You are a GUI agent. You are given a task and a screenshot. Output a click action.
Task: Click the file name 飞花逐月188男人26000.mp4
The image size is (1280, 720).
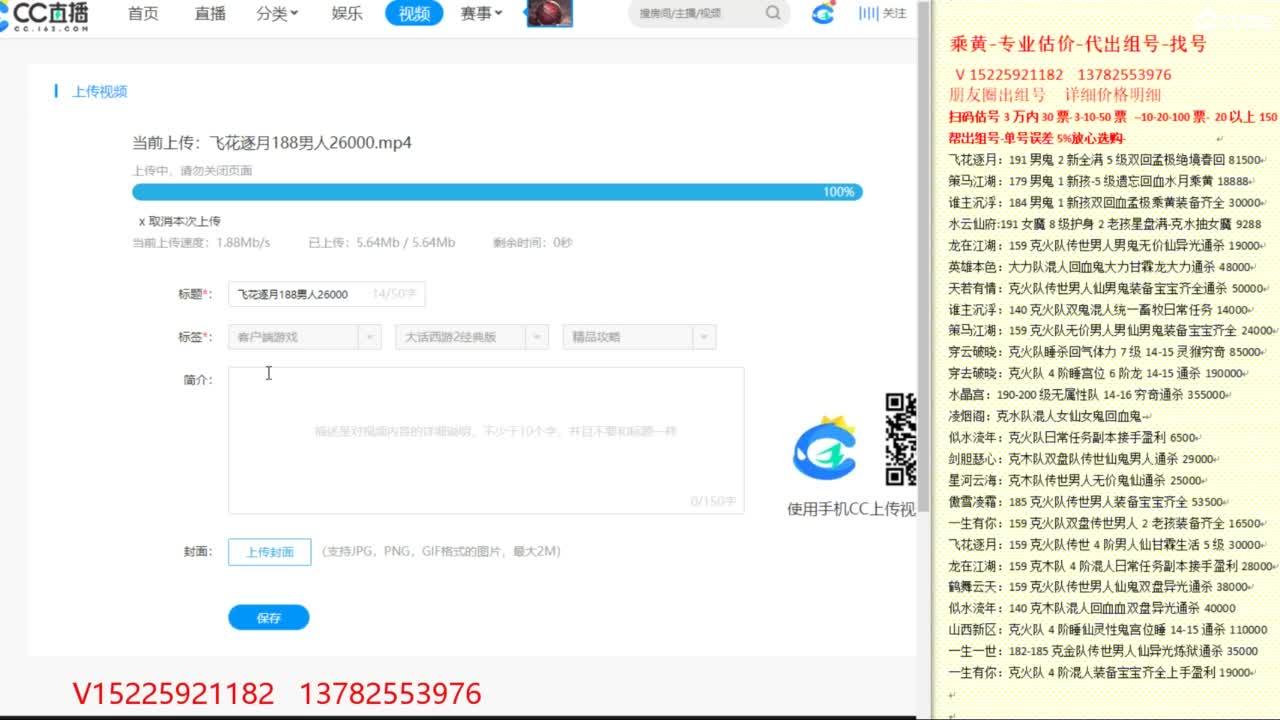[310, 142]
